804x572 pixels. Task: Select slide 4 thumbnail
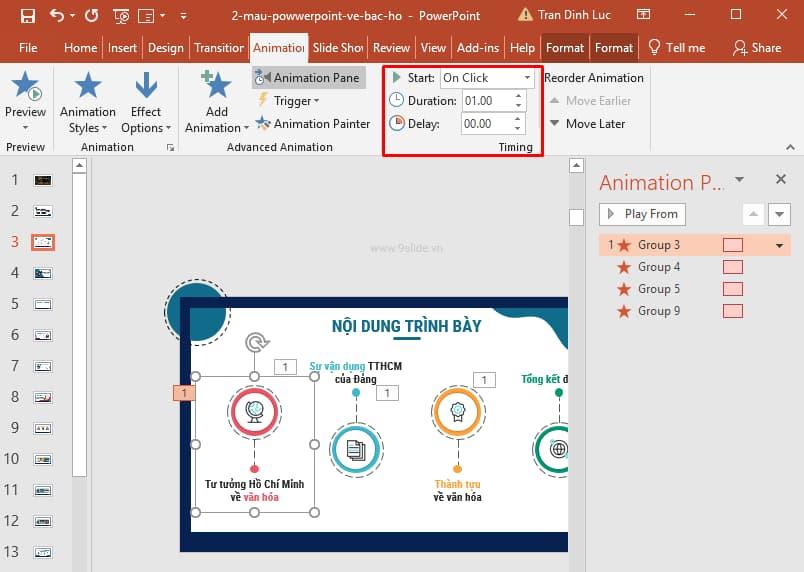[43, 273]
